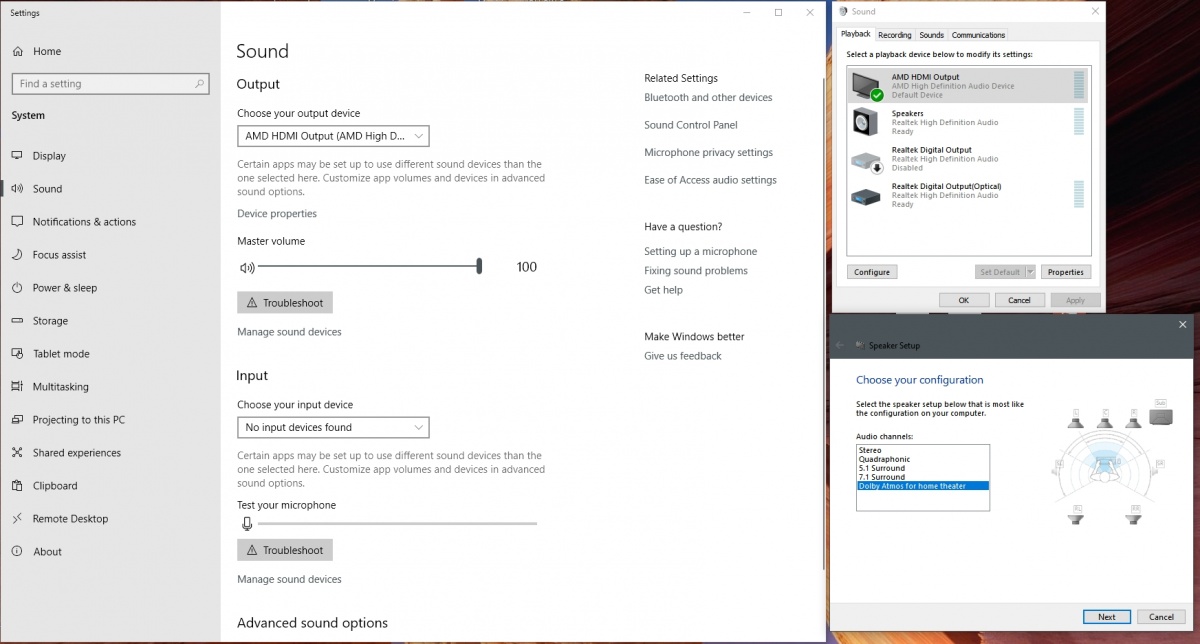
Task: Click the Storage drive icon in sidebar
Action: coord(17,321)
